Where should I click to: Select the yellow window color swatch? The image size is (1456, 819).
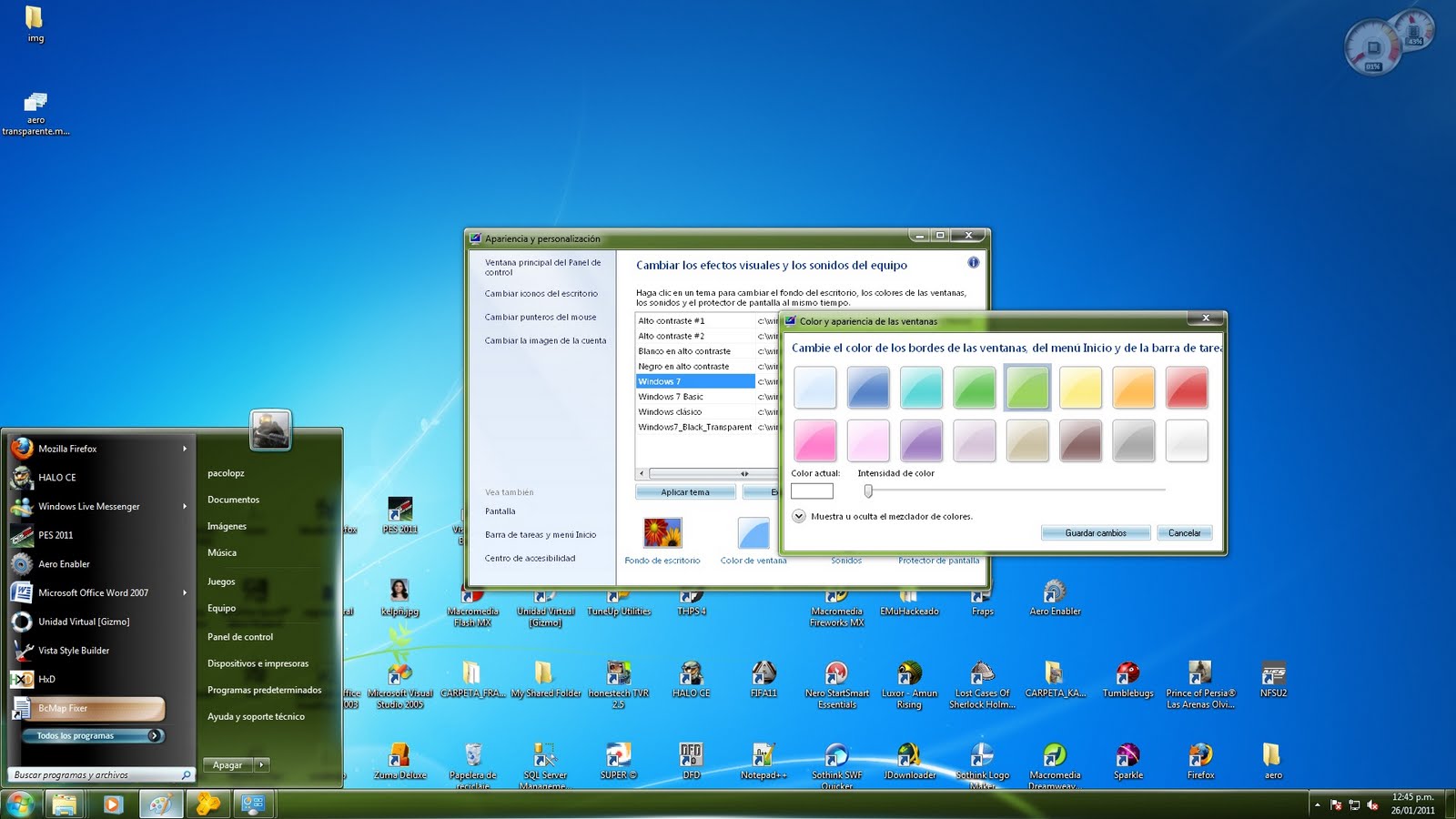tap(1080, 388)
